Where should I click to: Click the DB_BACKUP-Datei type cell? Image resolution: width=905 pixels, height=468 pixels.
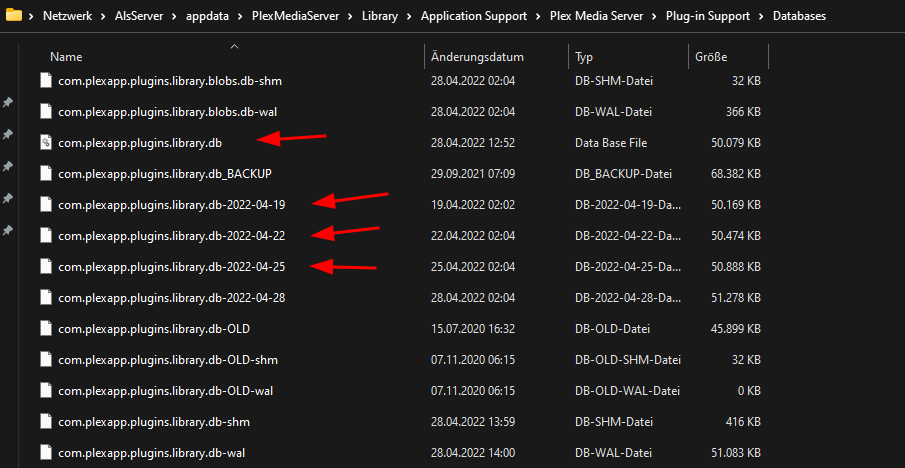(x=623, y=174)
